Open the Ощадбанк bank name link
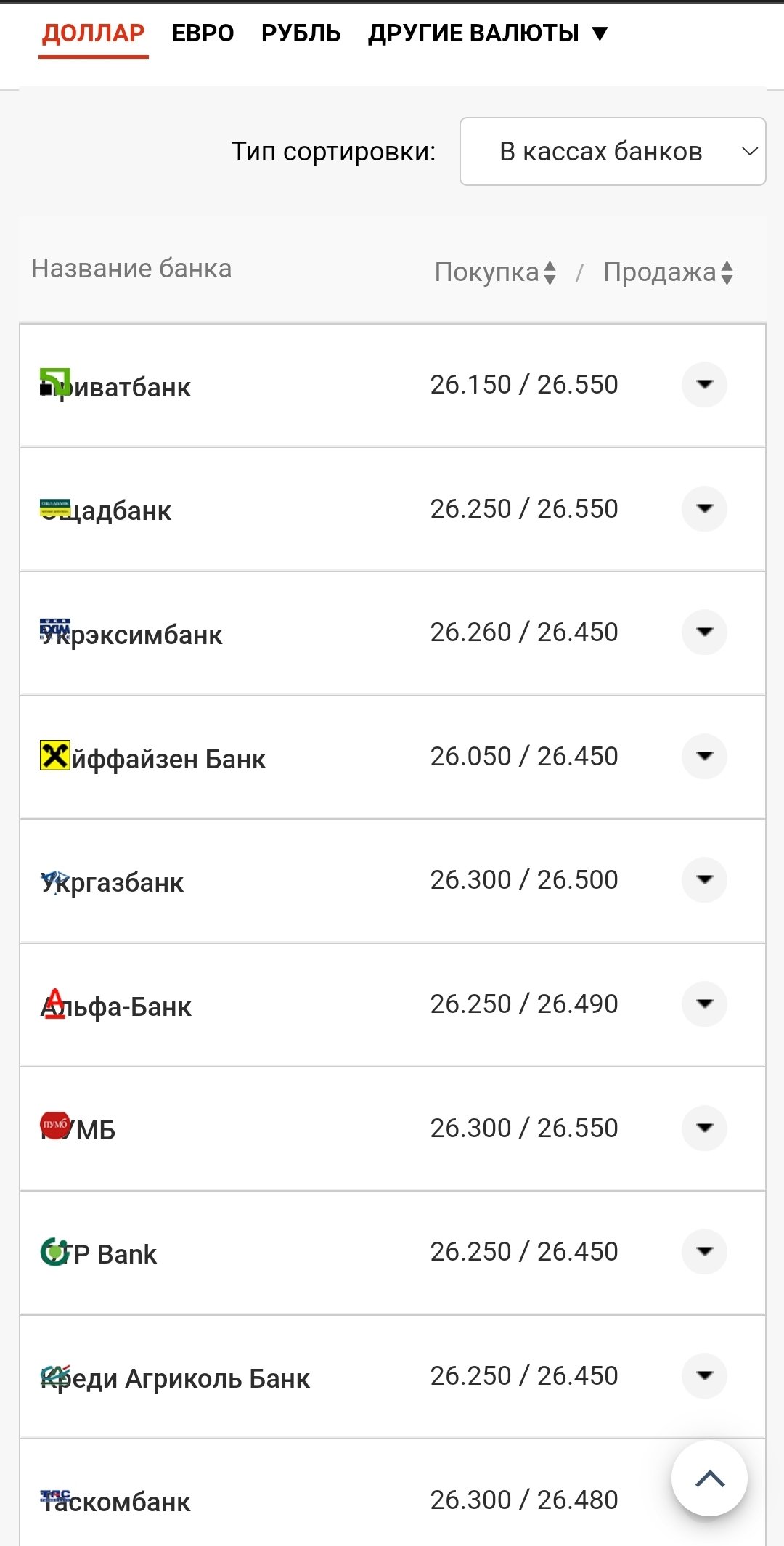The width and height of the screenshot is (784, 1546). (x=106, y=510)
